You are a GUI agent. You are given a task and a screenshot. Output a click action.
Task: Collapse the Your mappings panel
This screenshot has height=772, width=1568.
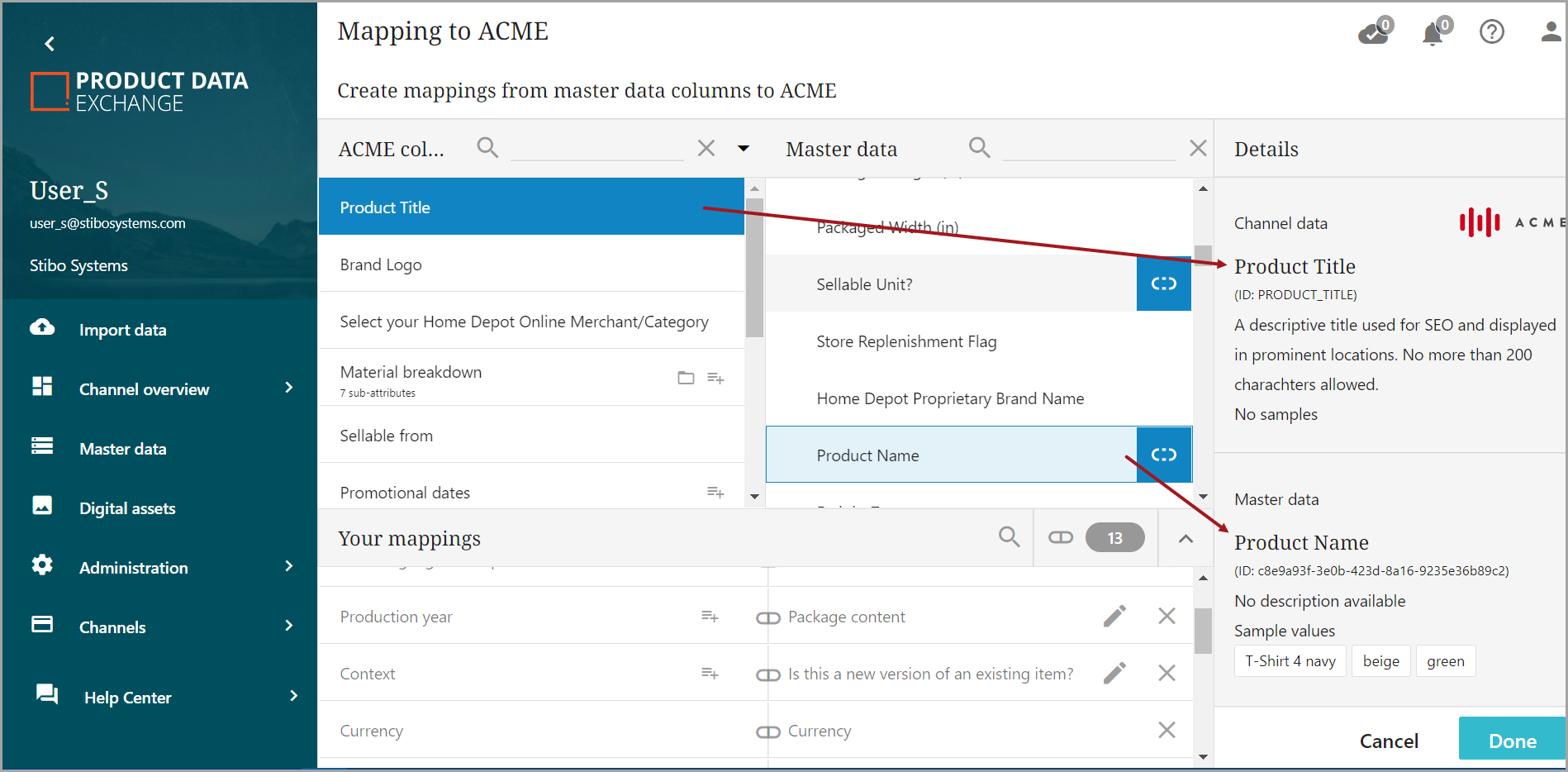click(x=1186, y=538)
